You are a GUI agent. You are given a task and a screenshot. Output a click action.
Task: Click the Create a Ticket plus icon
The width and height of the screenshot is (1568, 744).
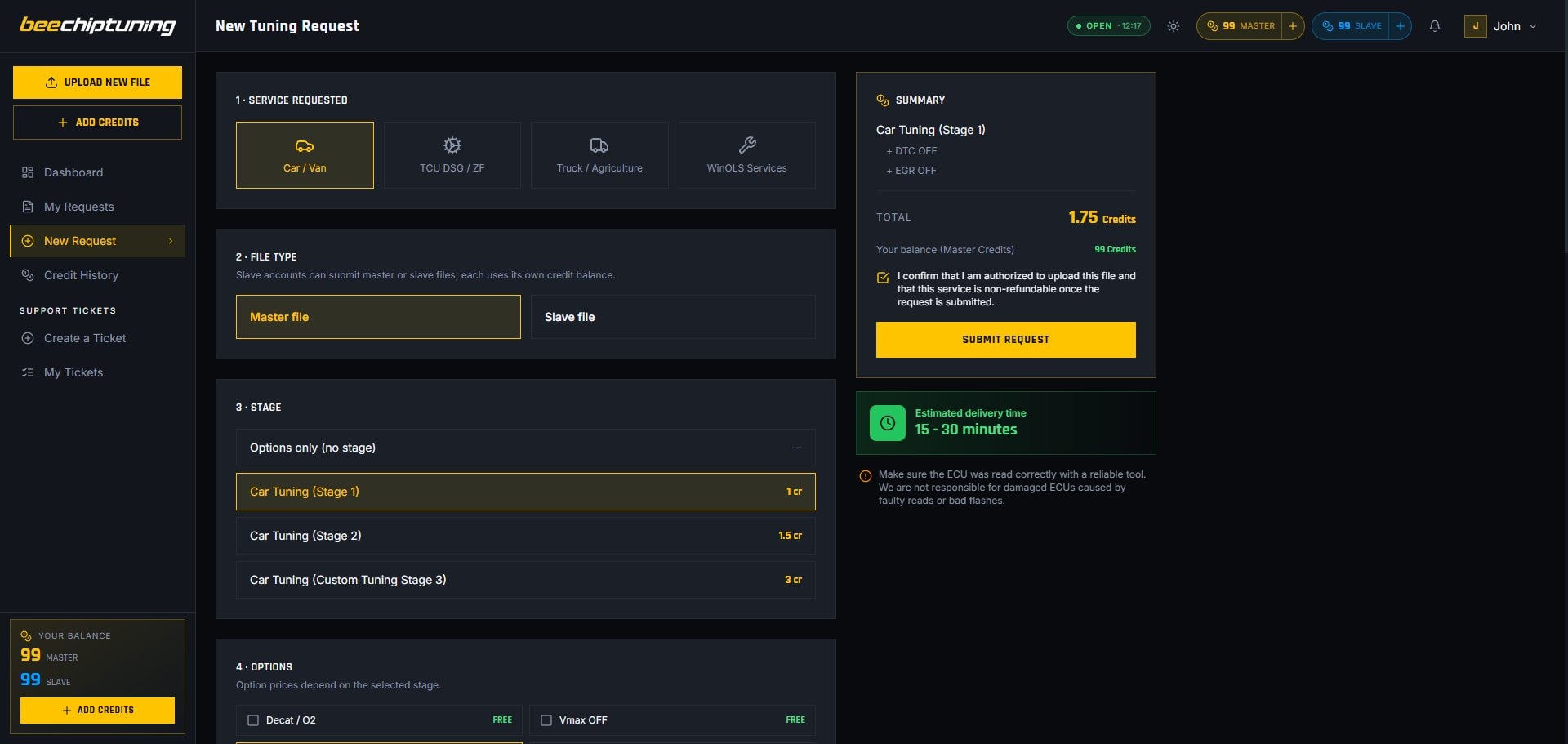pyautogui.click(x=28, y=338)
